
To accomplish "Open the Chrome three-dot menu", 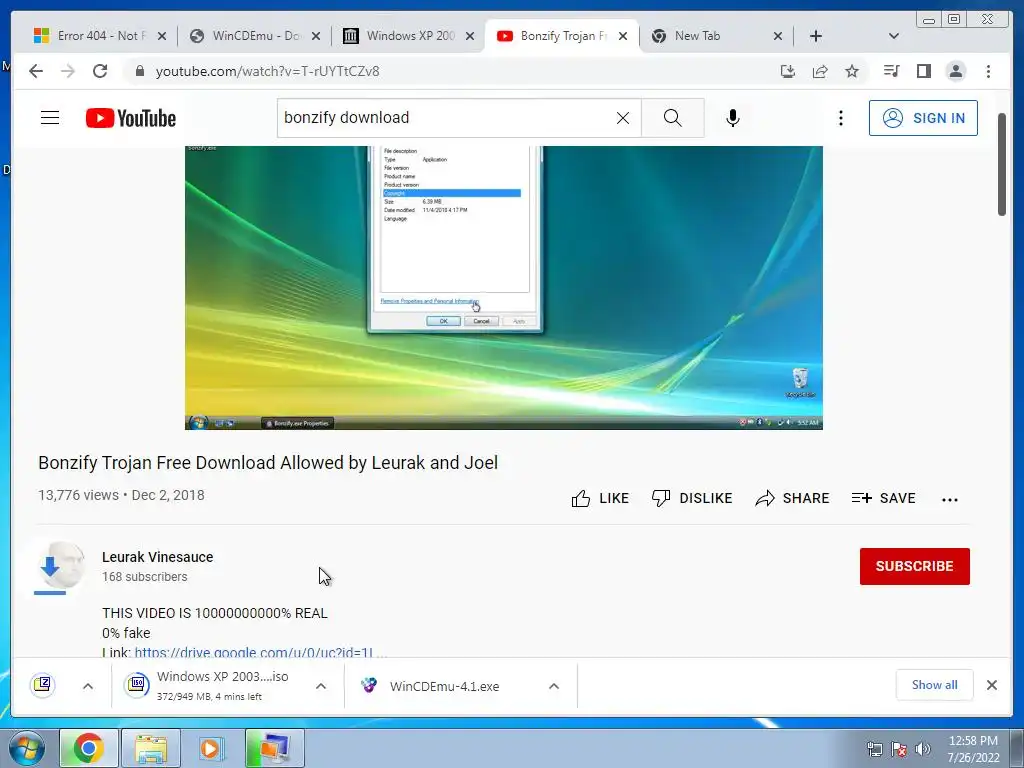I will 988,71.
